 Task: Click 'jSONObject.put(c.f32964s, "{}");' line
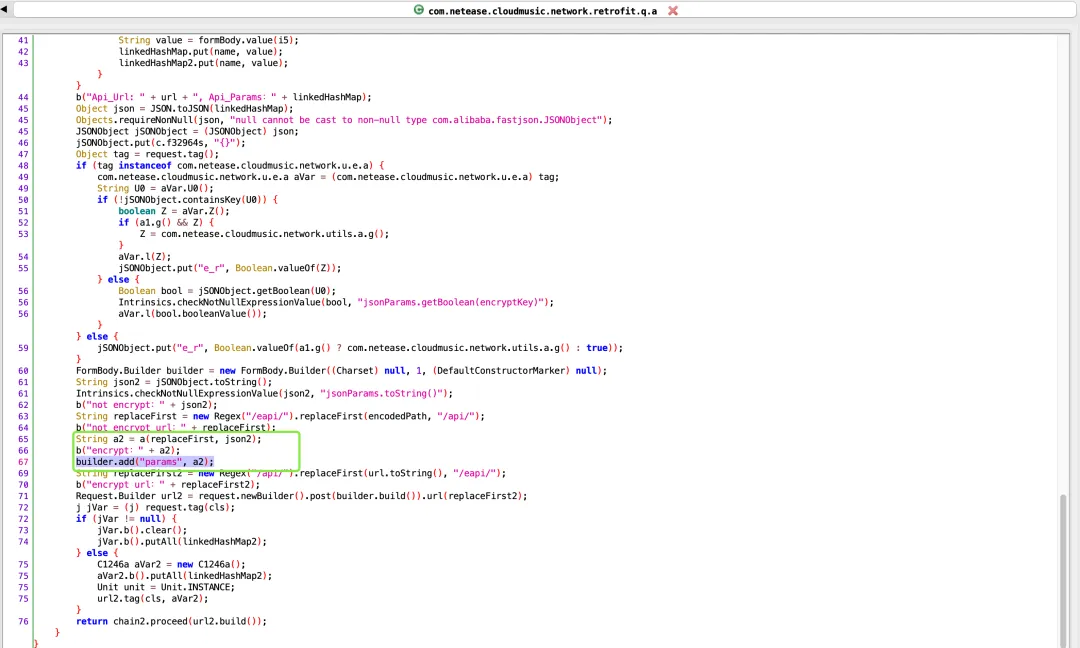click(x=160, y=143)
